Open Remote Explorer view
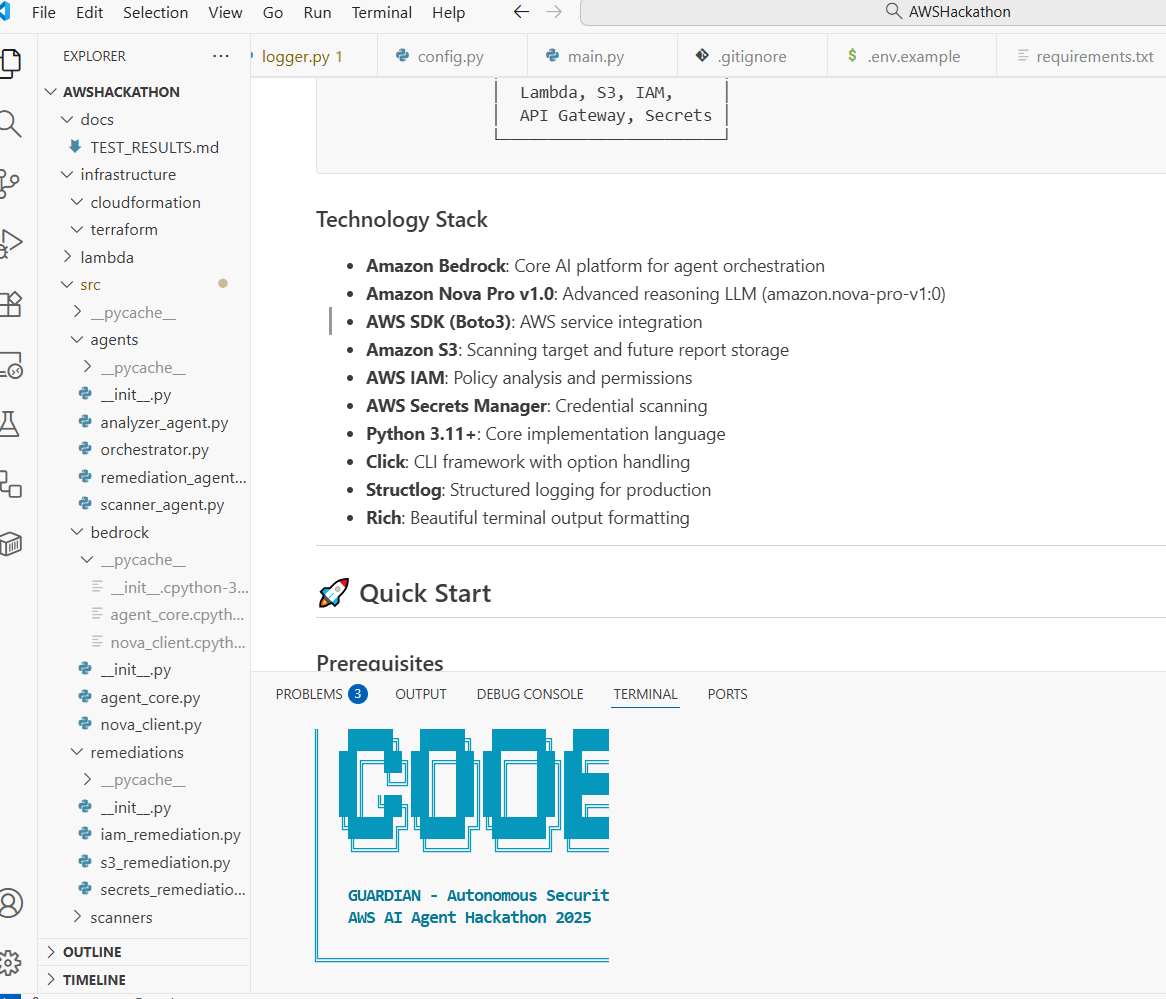1166x999 pixels. click(10, 364)
